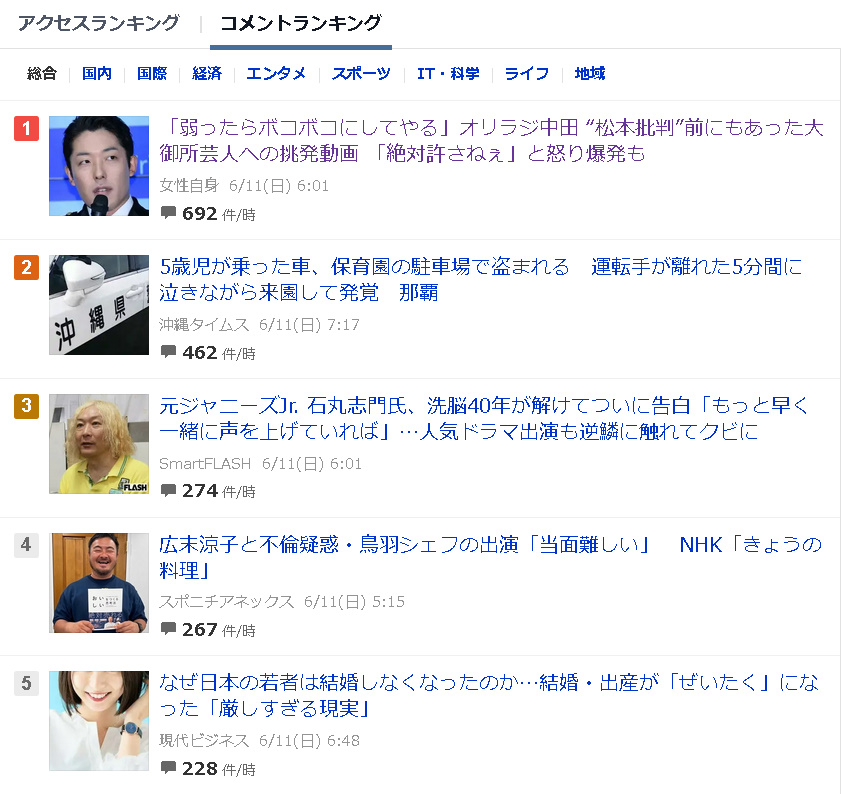The height and width of the screenshot is (794, 841).
Task: Click the smiling woman with watch thumbnail
Action: point(99,721)
